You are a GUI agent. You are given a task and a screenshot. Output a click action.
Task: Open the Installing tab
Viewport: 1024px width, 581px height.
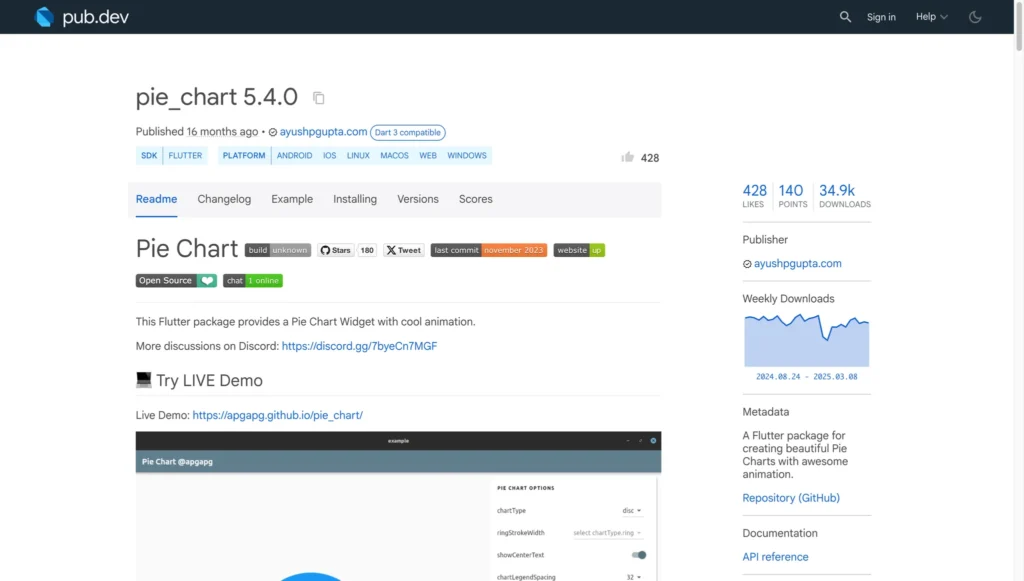[x=355, y=199]
